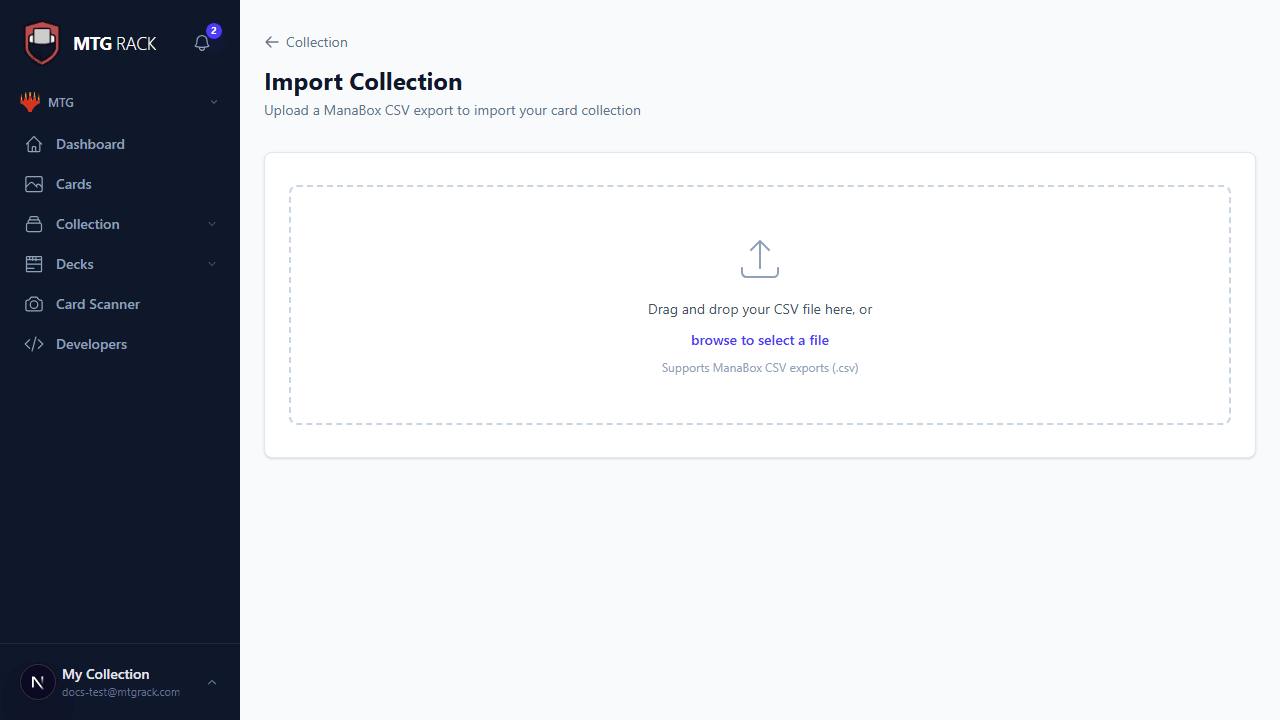Expand the Decks sidebar section
This screenshot has width=1280, height=720.
(212, 264)
